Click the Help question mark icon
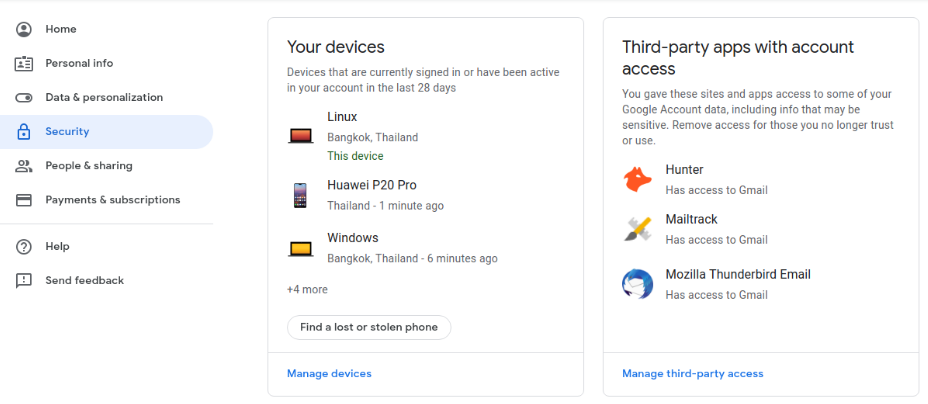This screenshot has width=928, height=404. [x=24, y=247]
